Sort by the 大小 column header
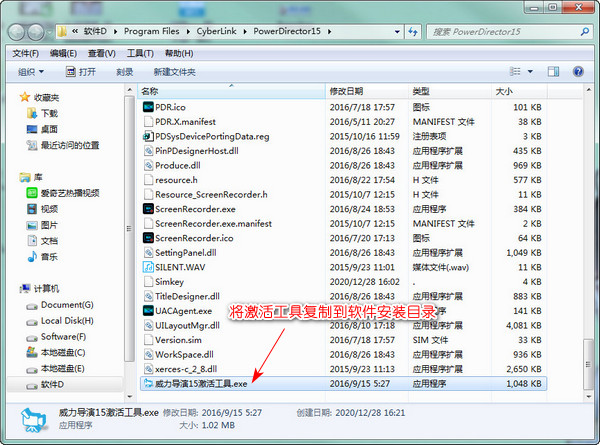Screen dimensions: 600x445 click(x=520, y=91)
